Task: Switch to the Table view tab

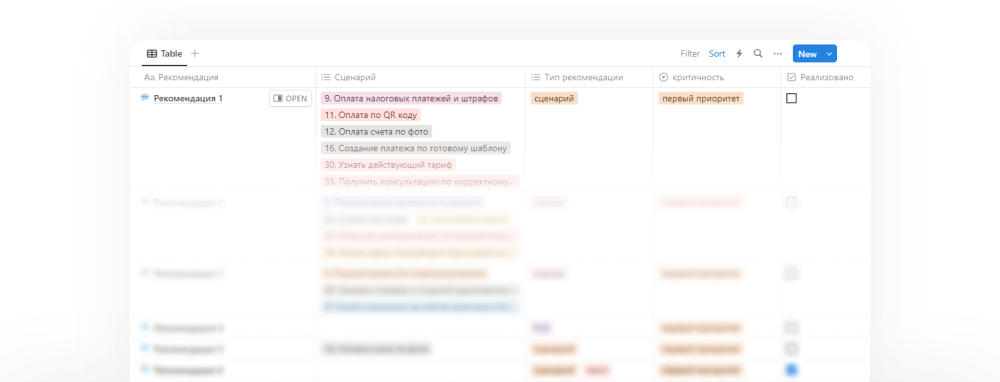Action: point(165,54)
